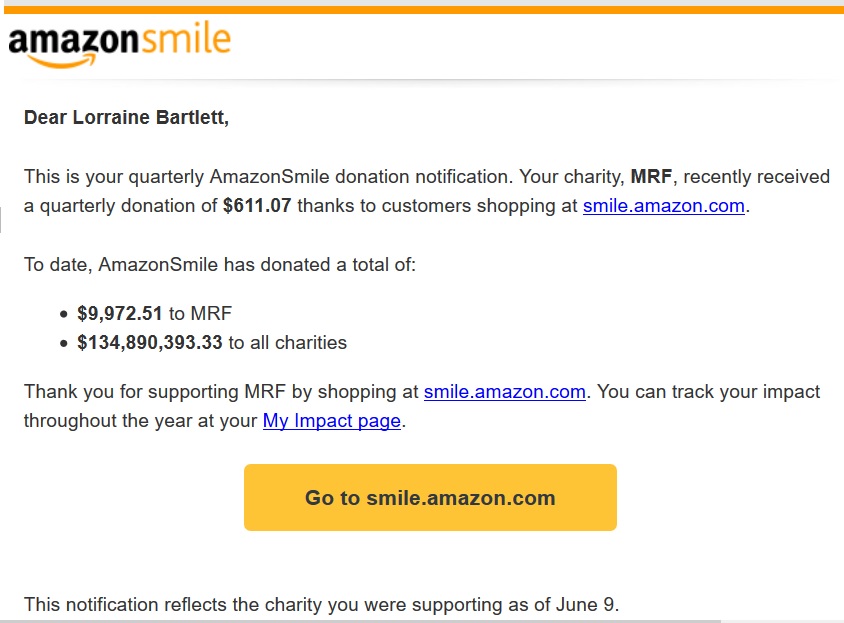Click the phrase "You can track your impact"

coord(708,391)
